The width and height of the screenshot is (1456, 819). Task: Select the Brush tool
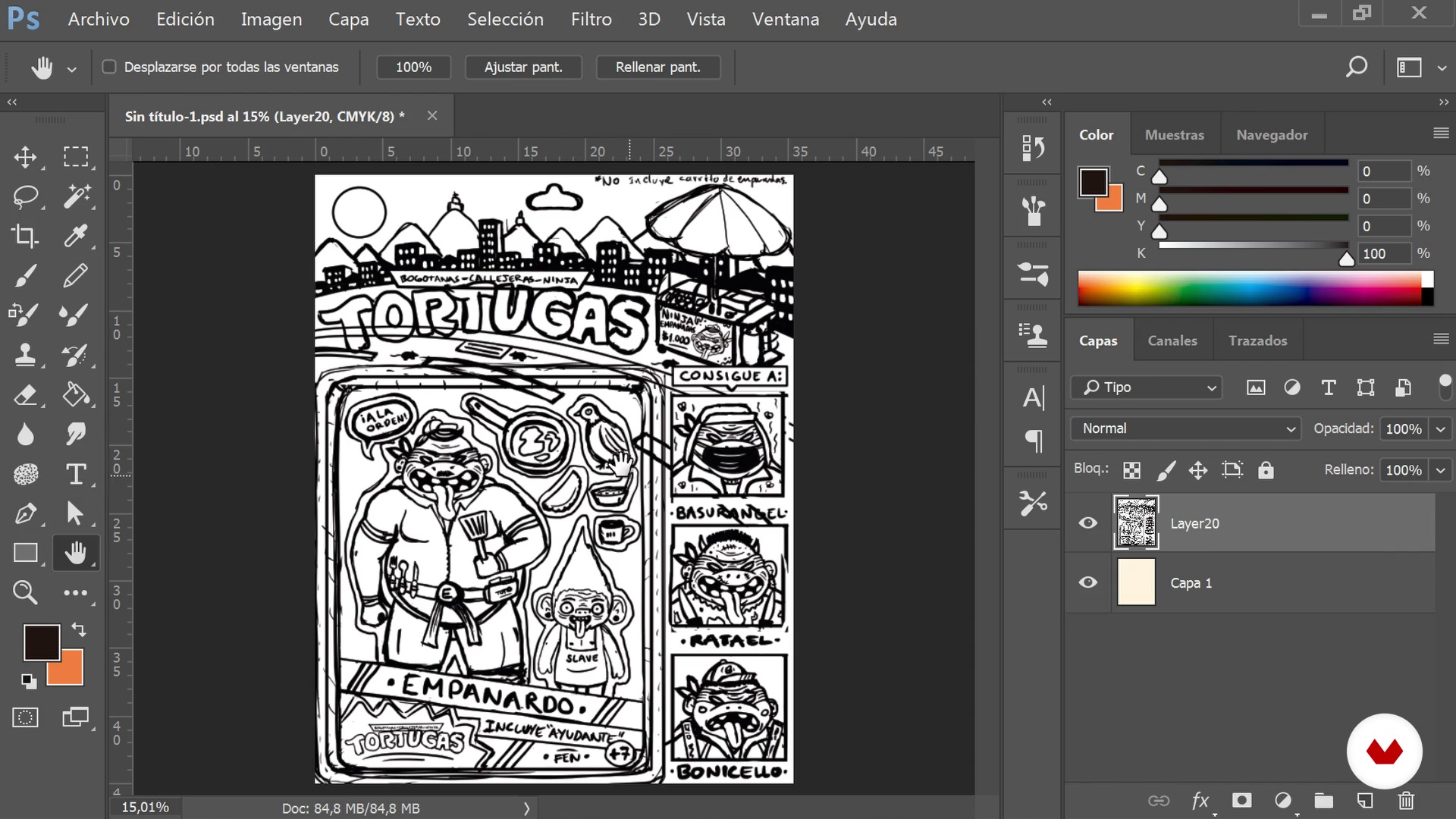[x=25, y=275]
